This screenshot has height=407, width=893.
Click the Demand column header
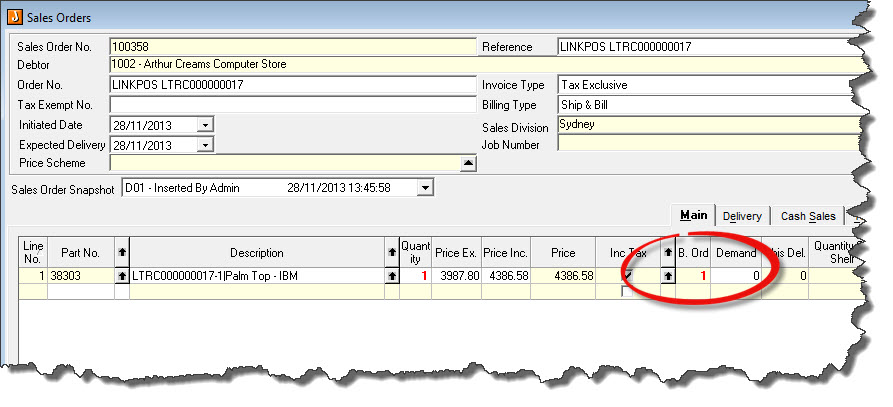pos(736,253)
